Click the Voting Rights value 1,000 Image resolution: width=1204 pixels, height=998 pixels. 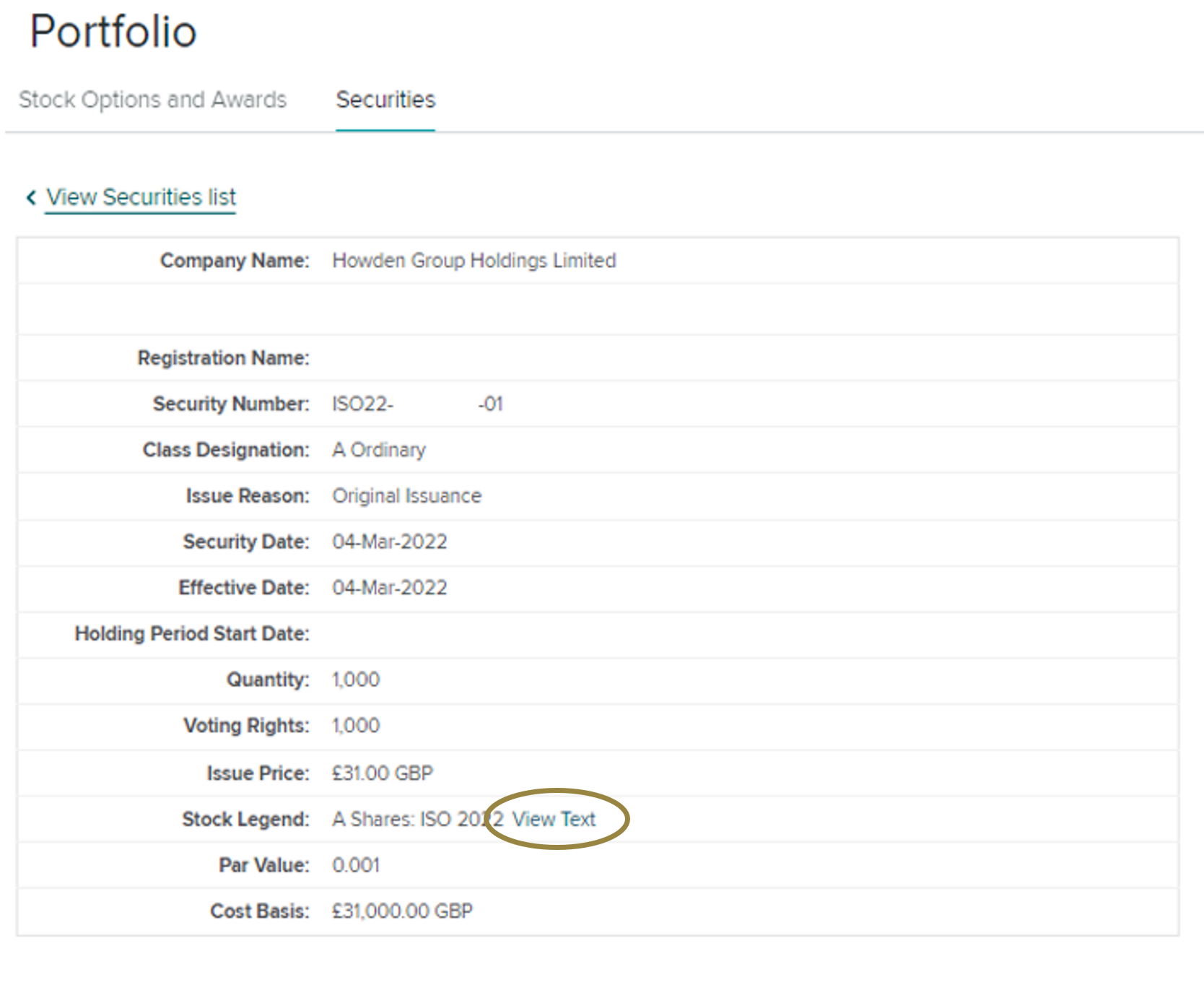(x=355, y=726)
